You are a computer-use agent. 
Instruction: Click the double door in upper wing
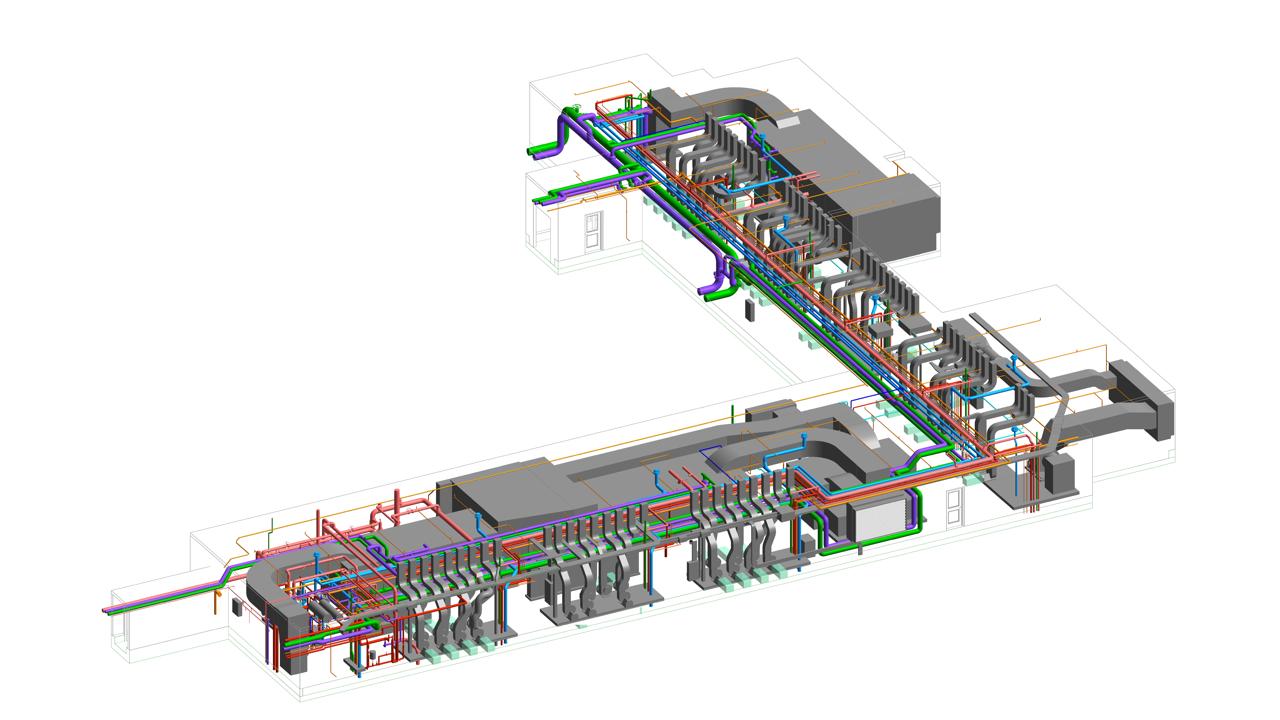pos(592,231)
